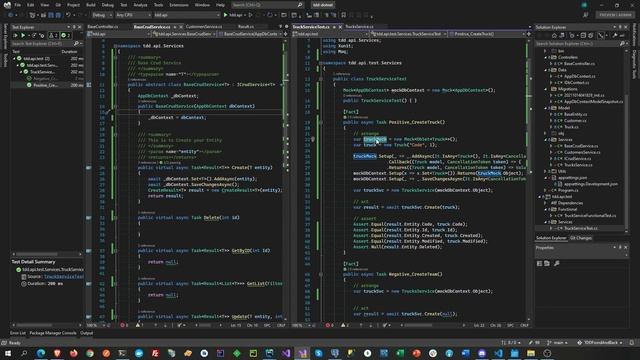Open Microsoft Edge from the taskbar
Image resolution: width=640 pixels, height=360 pixels.
coord(41,353)
